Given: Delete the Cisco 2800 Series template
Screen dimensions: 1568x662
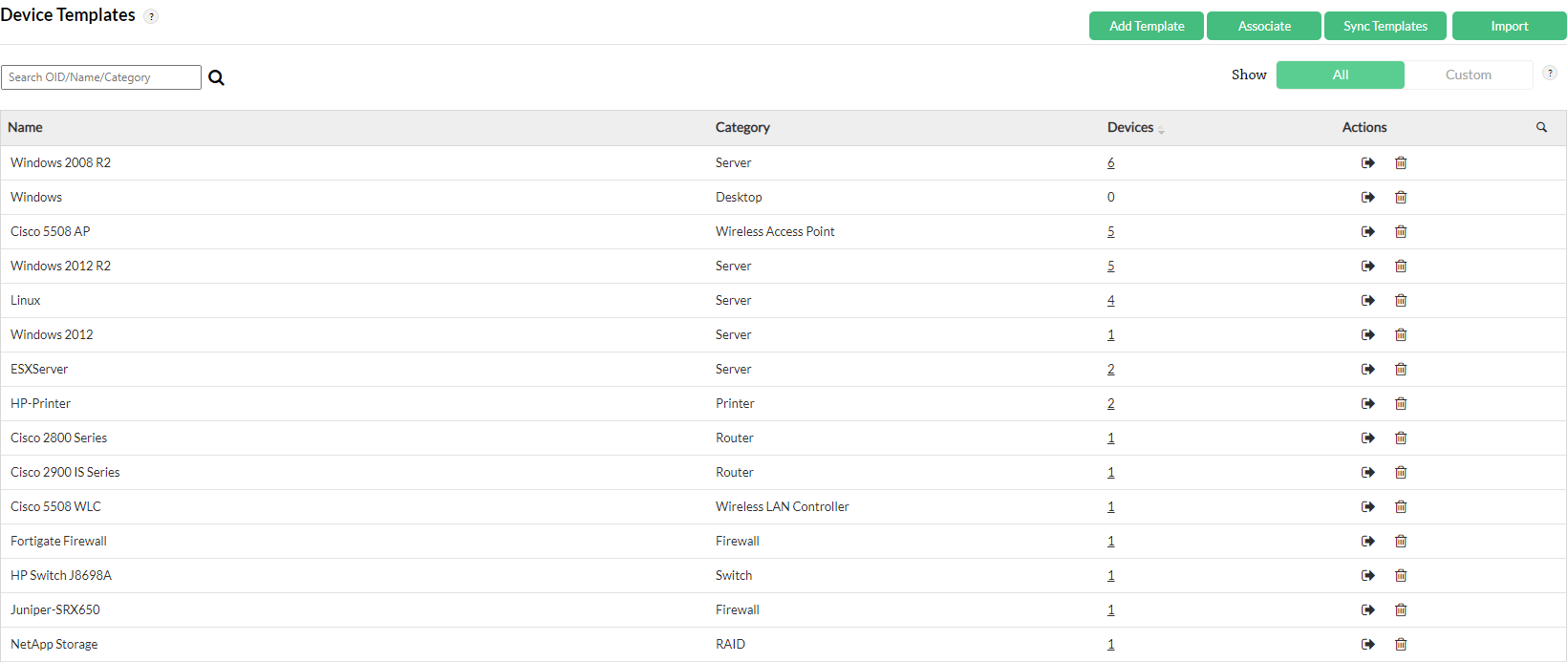Looking at the screenshot, I should (1401, 438).
